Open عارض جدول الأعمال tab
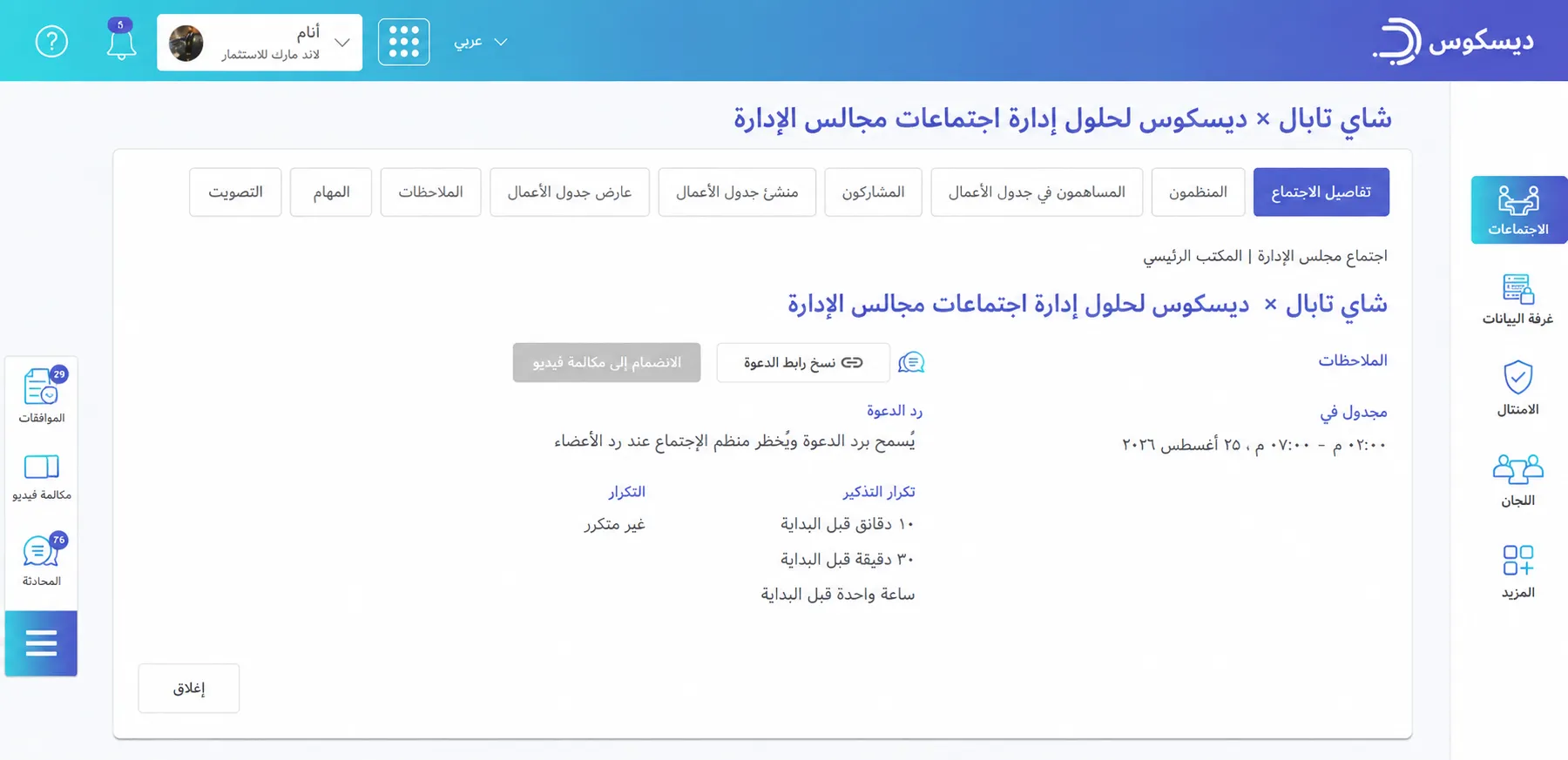Viewport: 1568px width, 760px height. tap(570, 192)
